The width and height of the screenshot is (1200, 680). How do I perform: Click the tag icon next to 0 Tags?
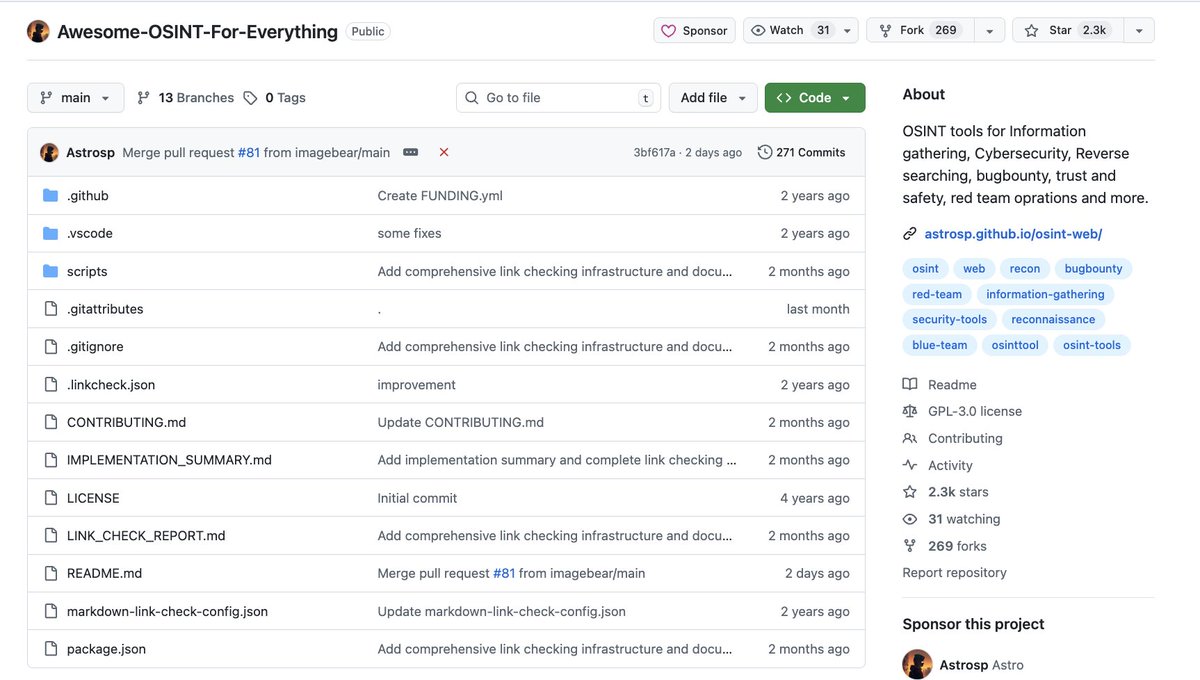250,98
